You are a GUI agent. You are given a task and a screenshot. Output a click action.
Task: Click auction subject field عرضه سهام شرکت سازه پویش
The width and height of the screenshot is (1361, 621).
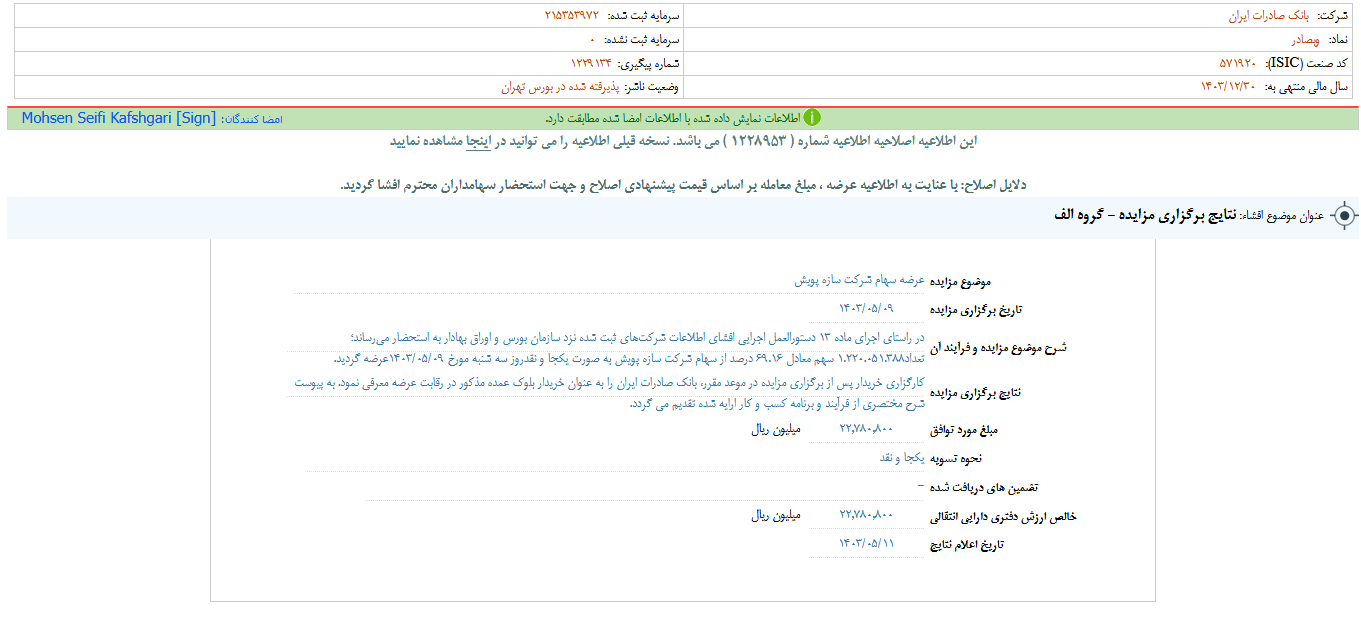[x=859, y=281]
